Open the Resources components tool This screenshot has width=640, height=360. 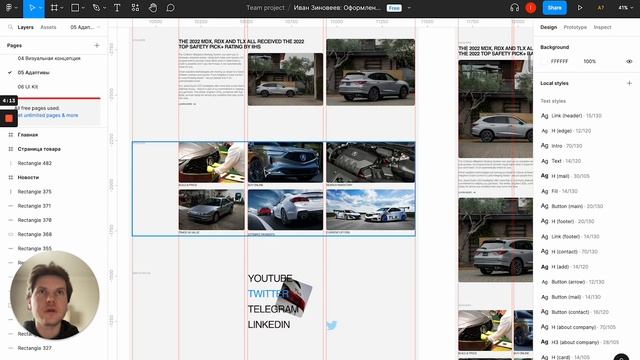pos(135,8)
